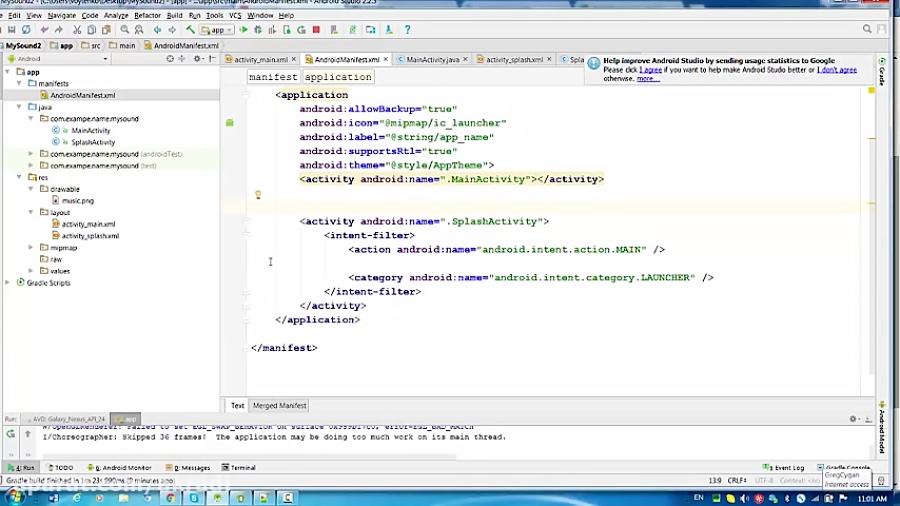Run the app with green play icon

point(243,29)
